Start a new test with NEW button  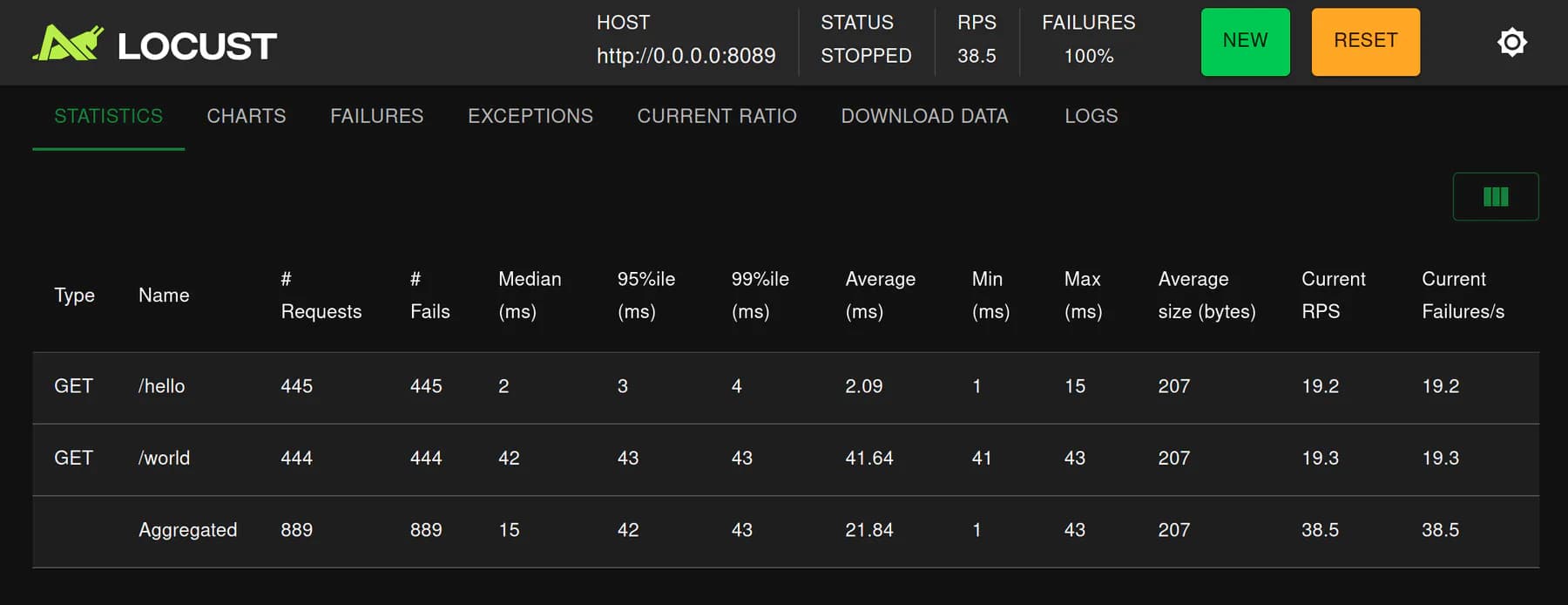[x=1245, y=42]
